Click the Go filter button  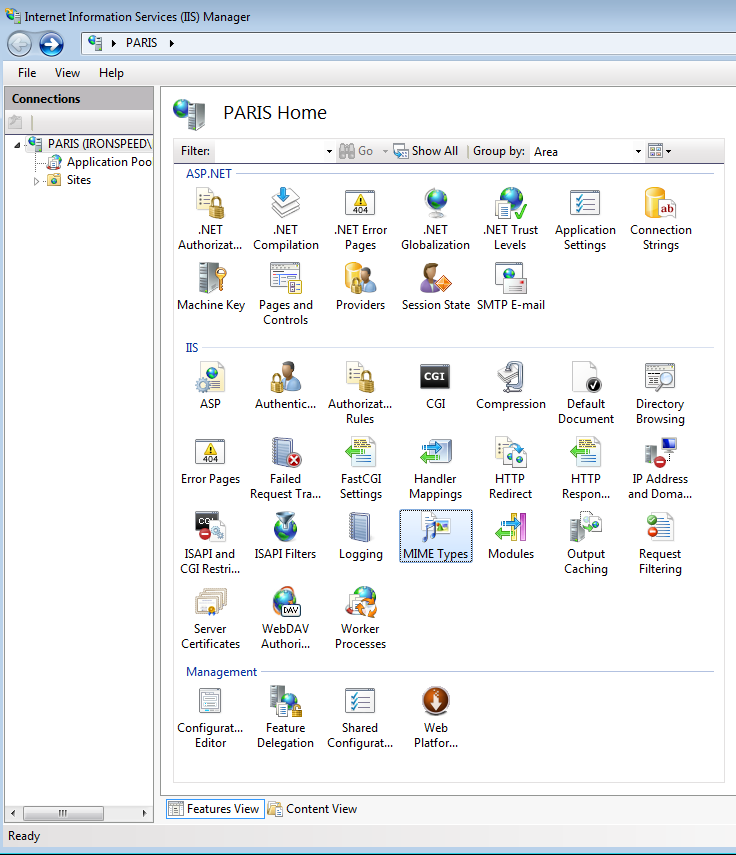(356, 151)
